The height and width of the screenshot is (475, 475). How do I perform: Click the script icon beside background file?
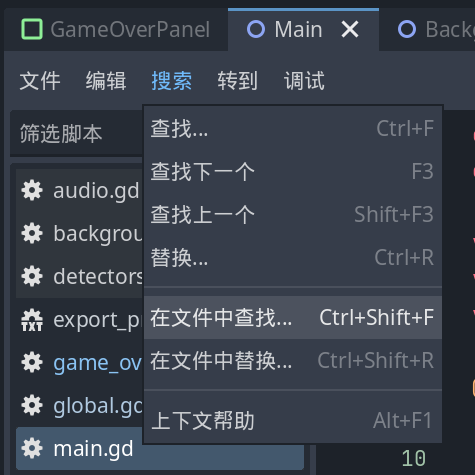tap(32, 234)
